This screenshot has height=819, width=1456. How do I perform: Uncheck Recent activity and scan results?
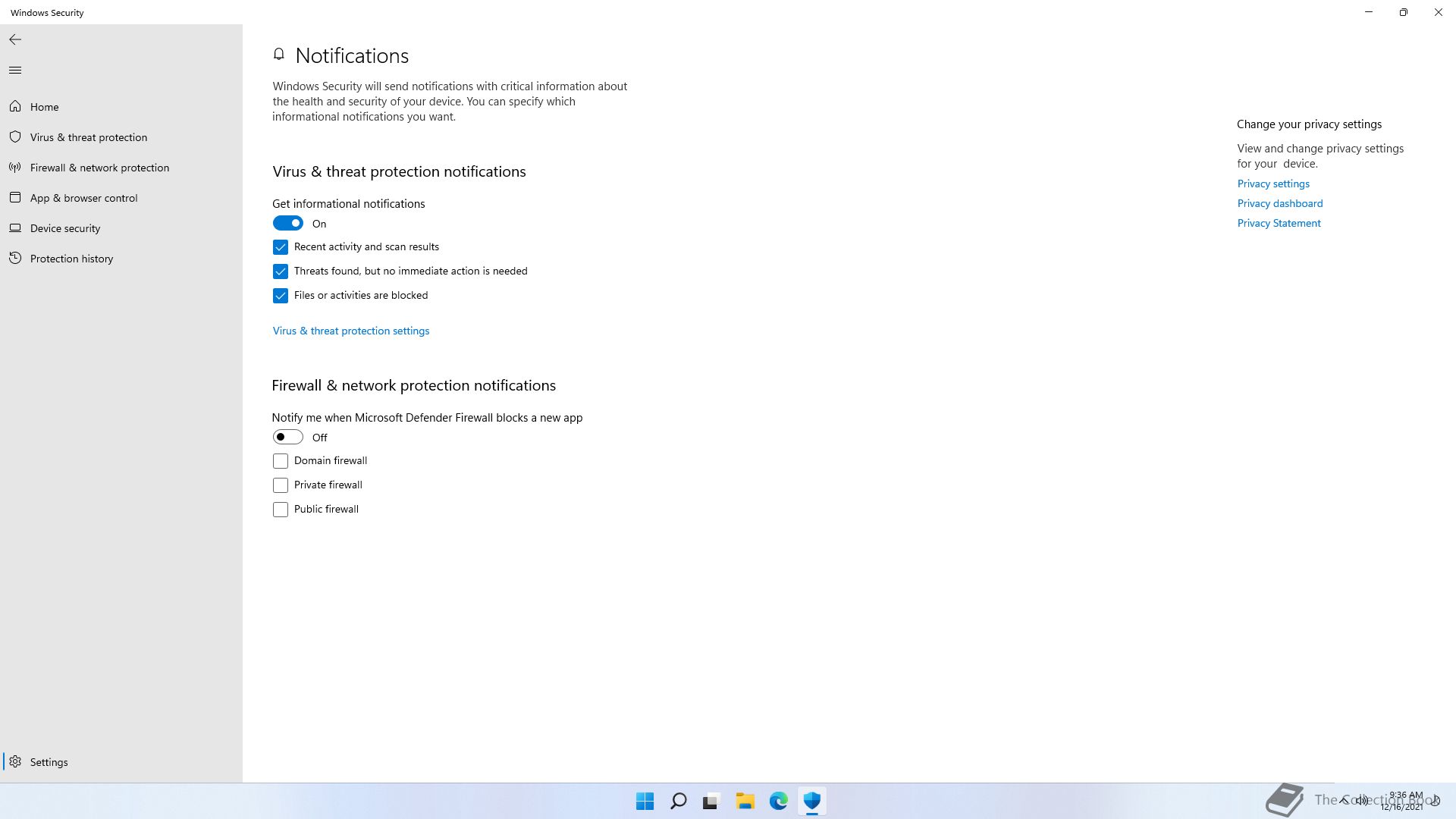(x=281, y=247)
